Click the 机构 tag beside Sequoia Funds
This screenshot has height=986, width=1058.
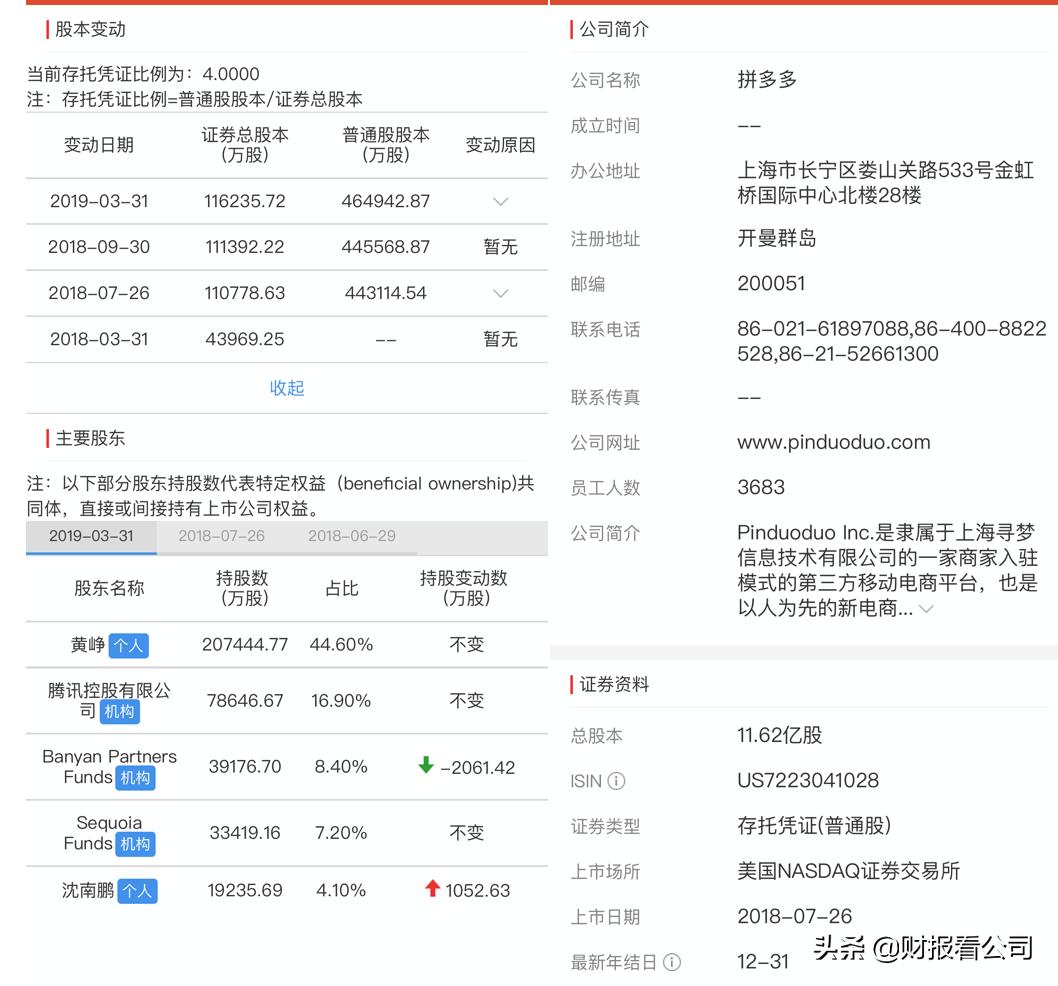135,844
